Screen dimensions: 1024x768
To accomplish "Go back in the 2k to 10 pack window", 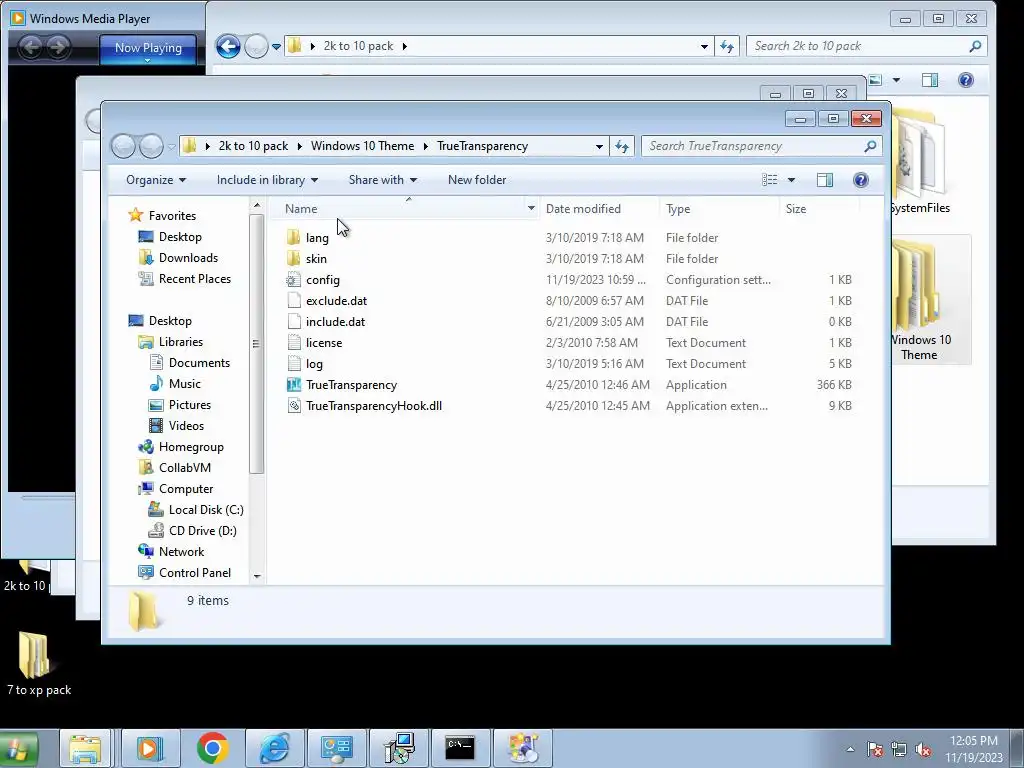I will coord(228,46).
